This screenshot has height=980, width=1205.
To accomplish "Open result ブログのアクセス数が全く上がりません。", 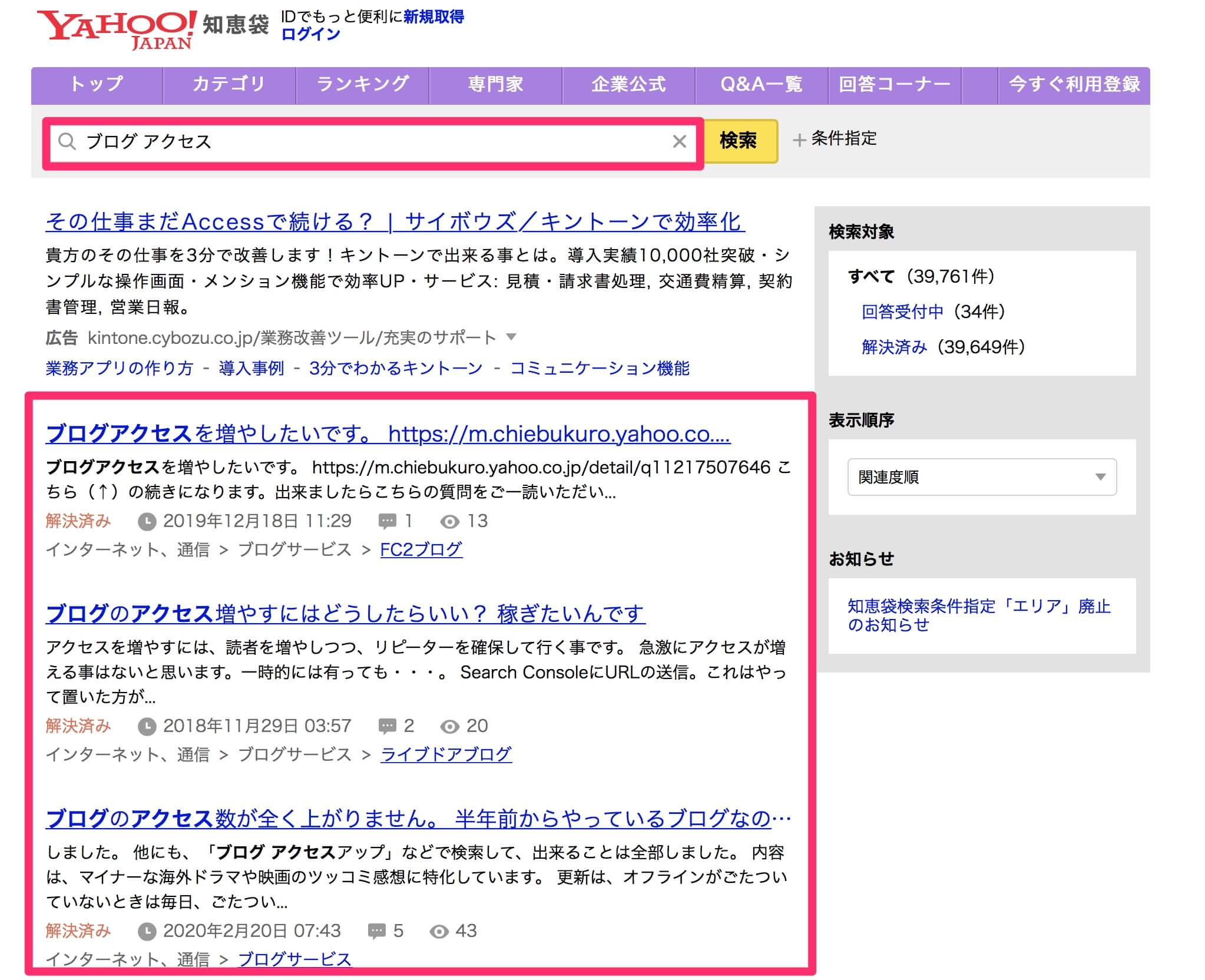I will [418, 819].
